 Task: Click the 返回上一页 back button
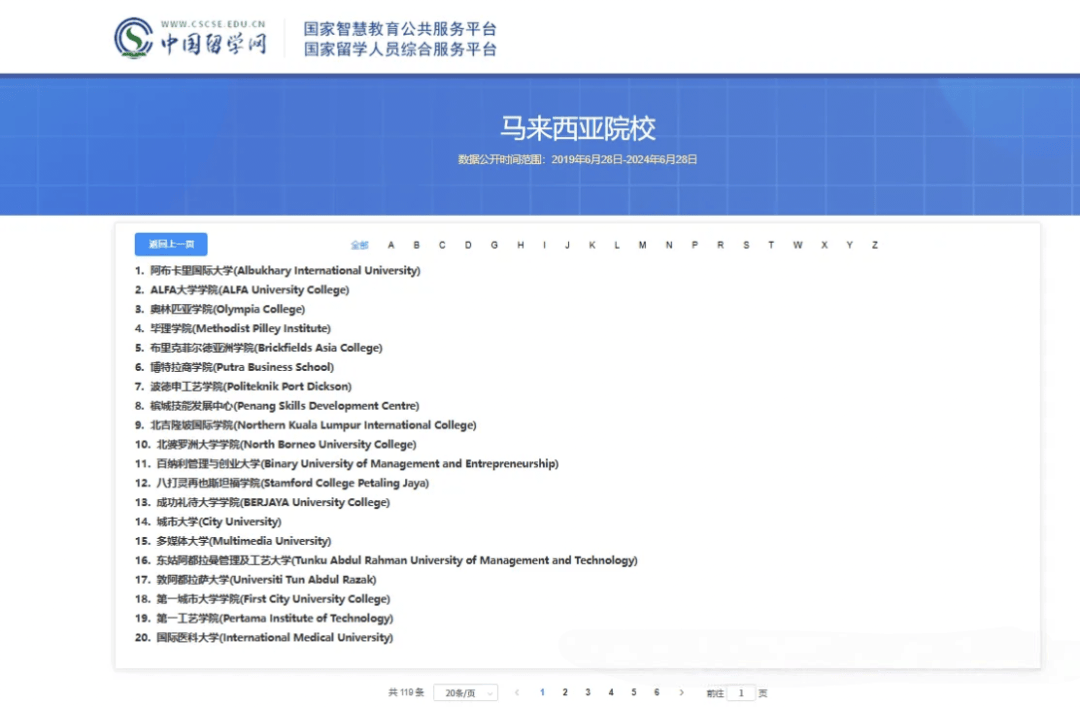(x=171, y=244)
